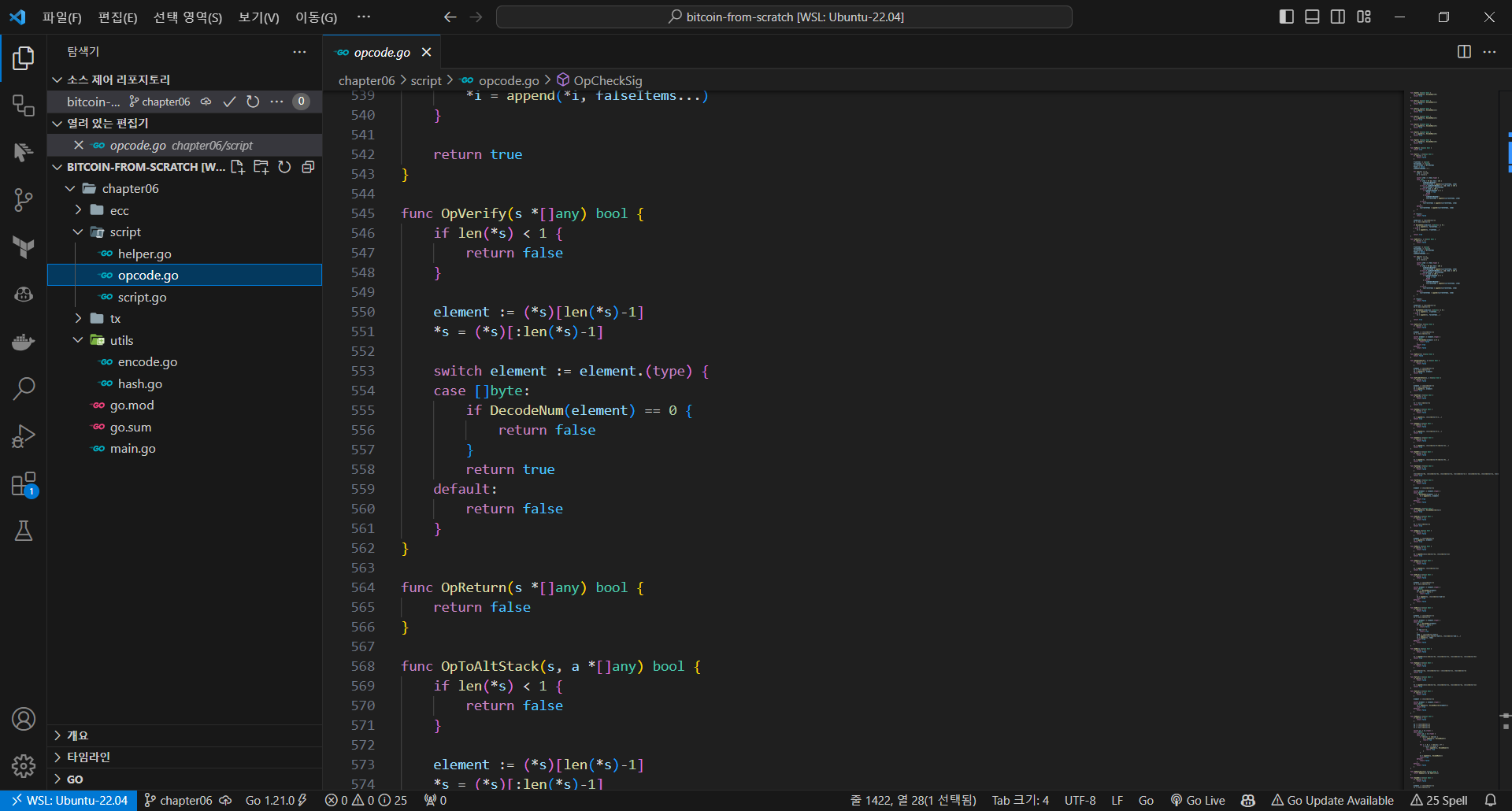Open the 이동(G) menu
This screenshot has width=1512, height=811.
tap(316, 17)
